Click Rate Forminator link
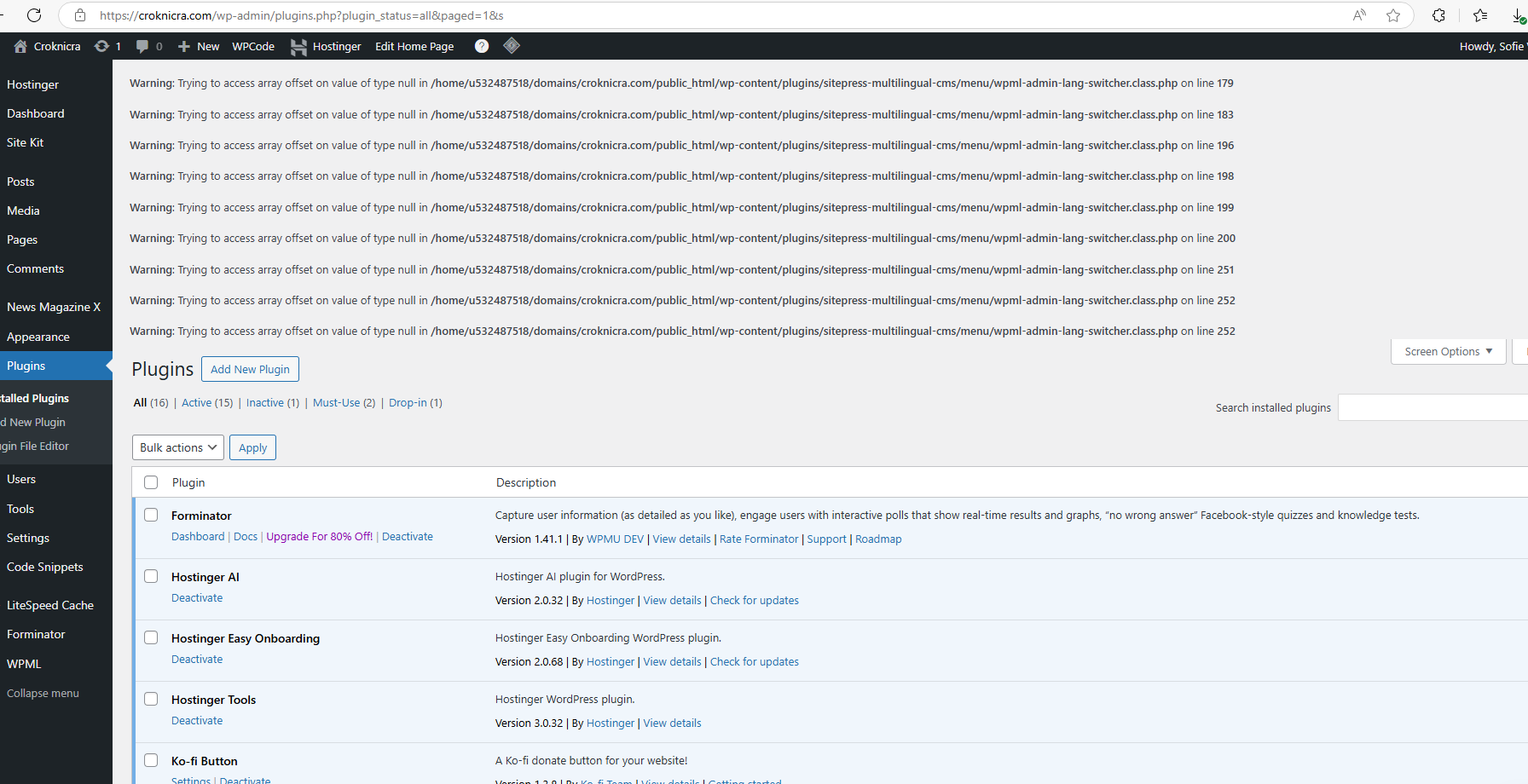Screen dimensions: 1528x784 pos(759,539)
